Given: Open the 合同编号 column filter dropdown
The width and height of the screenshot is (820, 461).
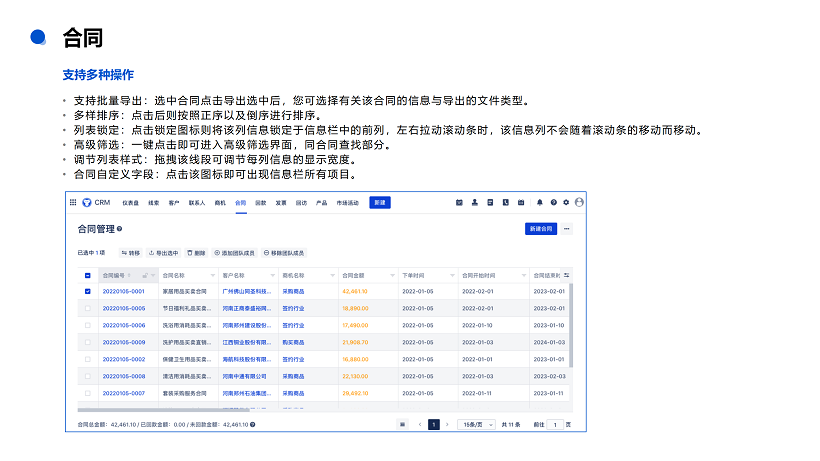Looking at the screenshot, I should pyautogui.click(x=153, y=275).
